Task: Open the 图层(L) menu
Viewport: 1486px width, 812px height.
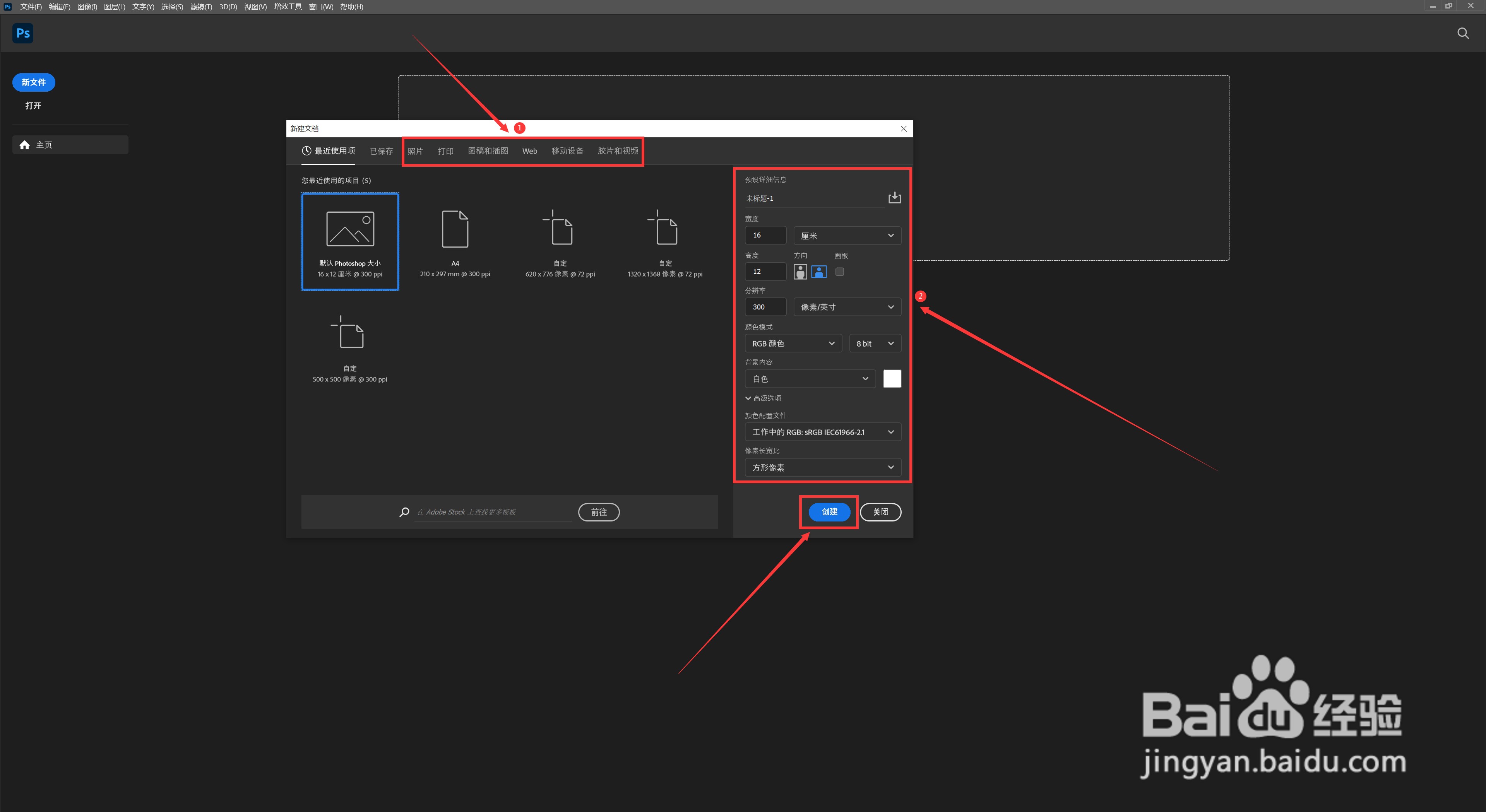Action: click(114, 7)
